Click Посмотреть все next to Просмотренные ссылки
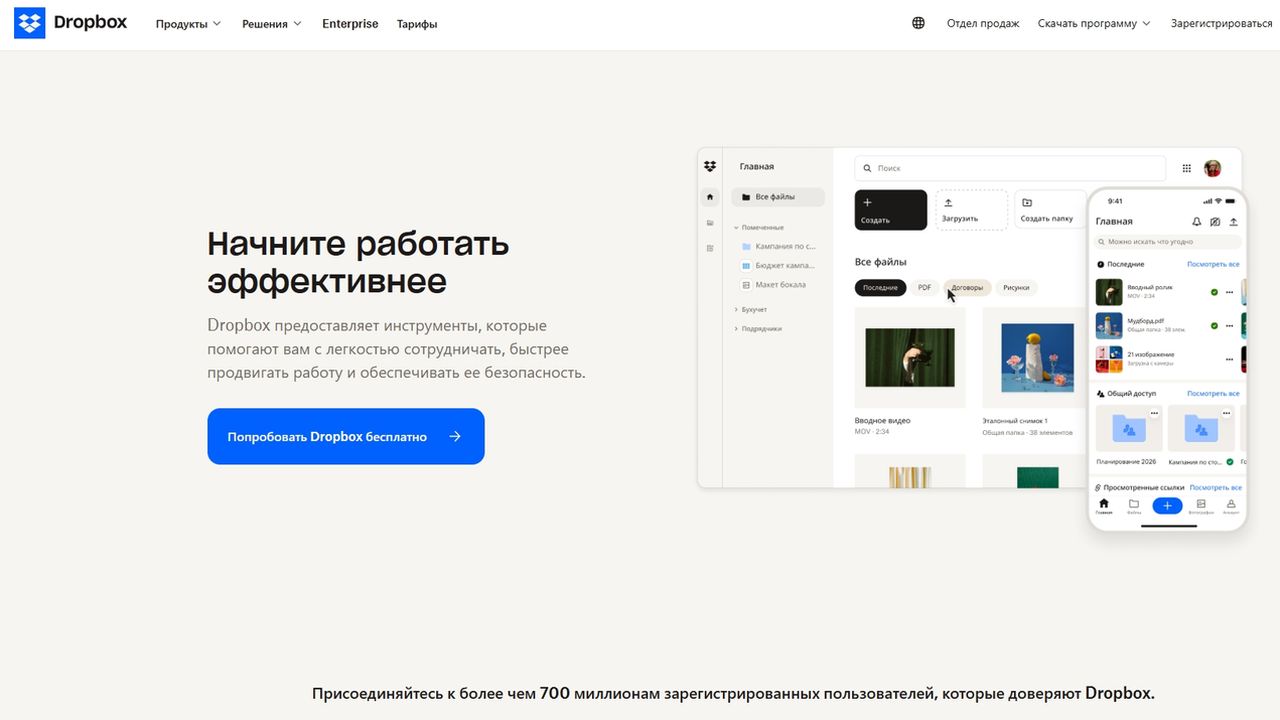 click(x=1215, y=488)
